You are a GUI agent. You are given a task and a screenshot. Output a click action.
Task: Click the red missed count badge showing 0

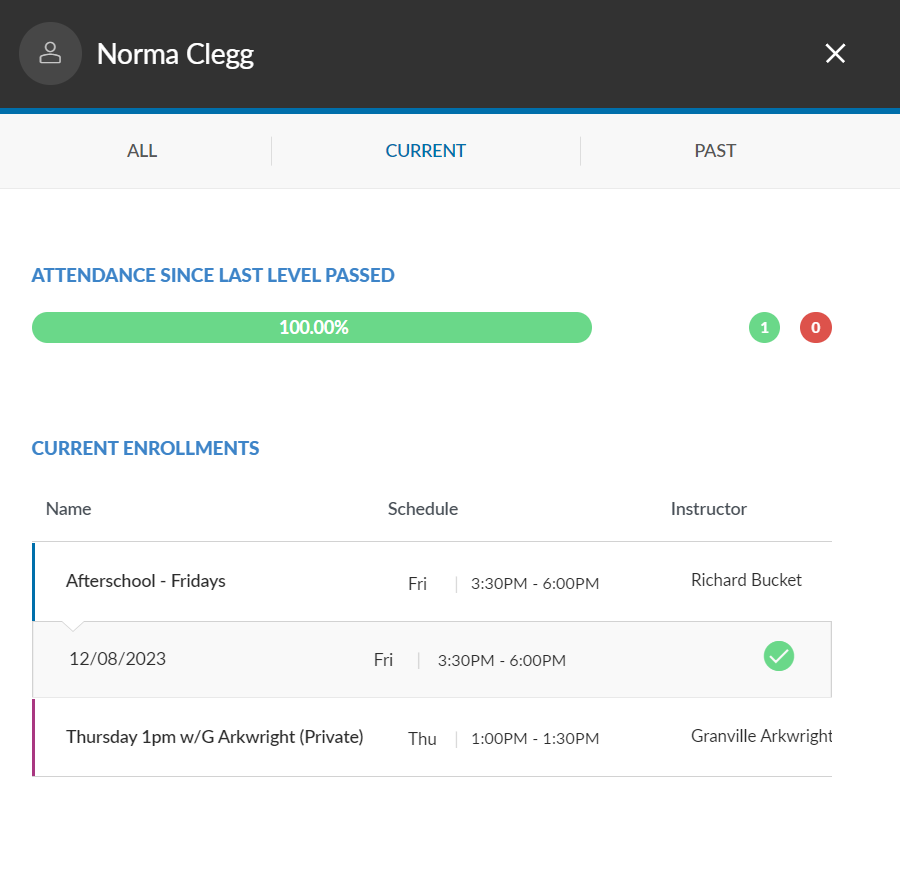pyautogui.click(x=816, y=328)
